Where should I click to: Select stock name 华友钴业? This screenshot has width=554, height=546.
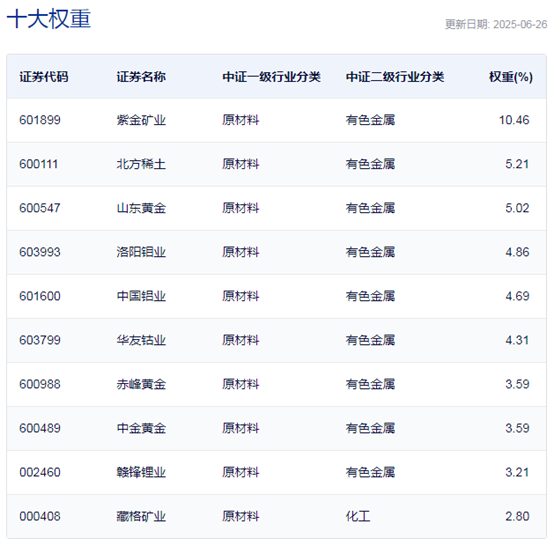coord(141,340)
